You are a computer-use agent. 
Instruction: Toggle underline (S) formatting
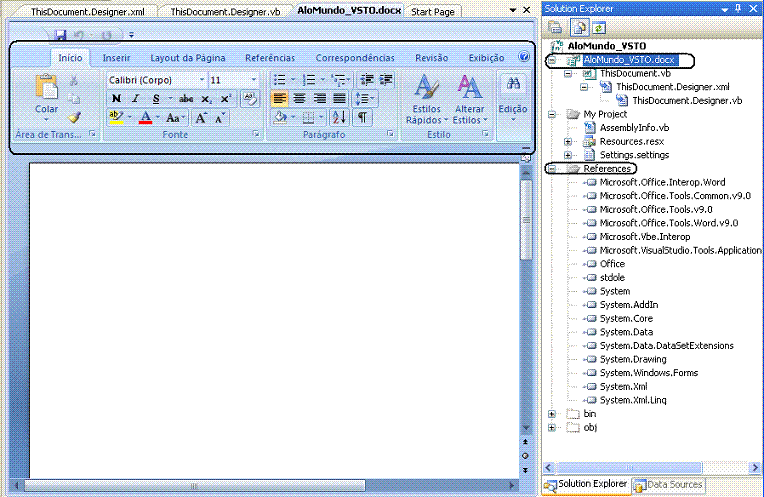pyautogui.click(x=156, y=98)
